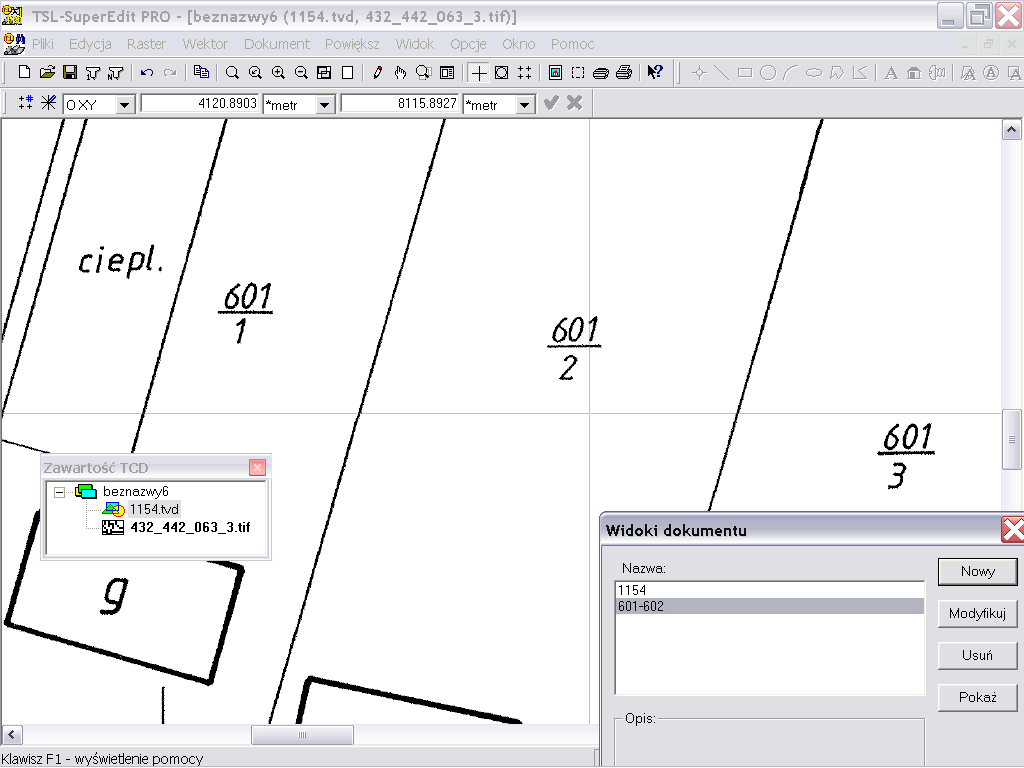The image size is (1024, 768).
Task: Click the context help arrow-question icon
Action: click(655, 72)
